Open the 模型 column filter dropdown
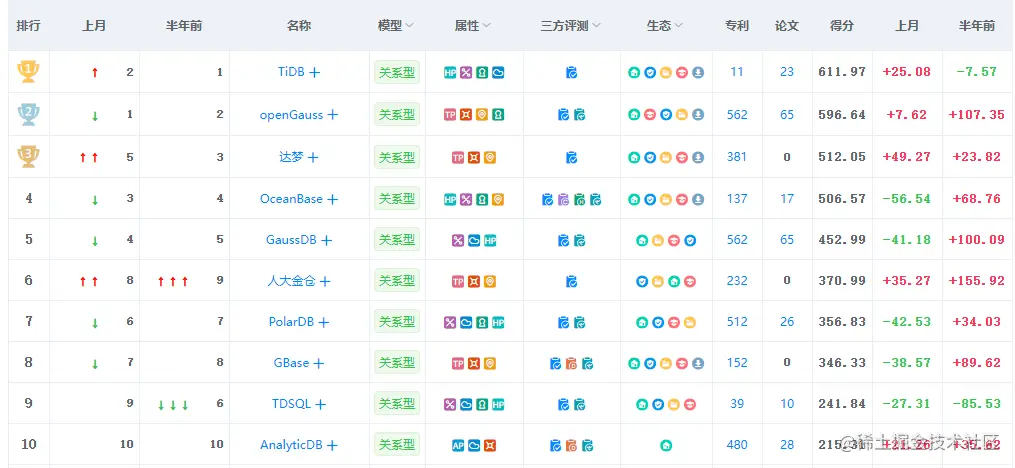Image resolution: width=1015 pixels, height=468 pixels. [x=408, y=26]
